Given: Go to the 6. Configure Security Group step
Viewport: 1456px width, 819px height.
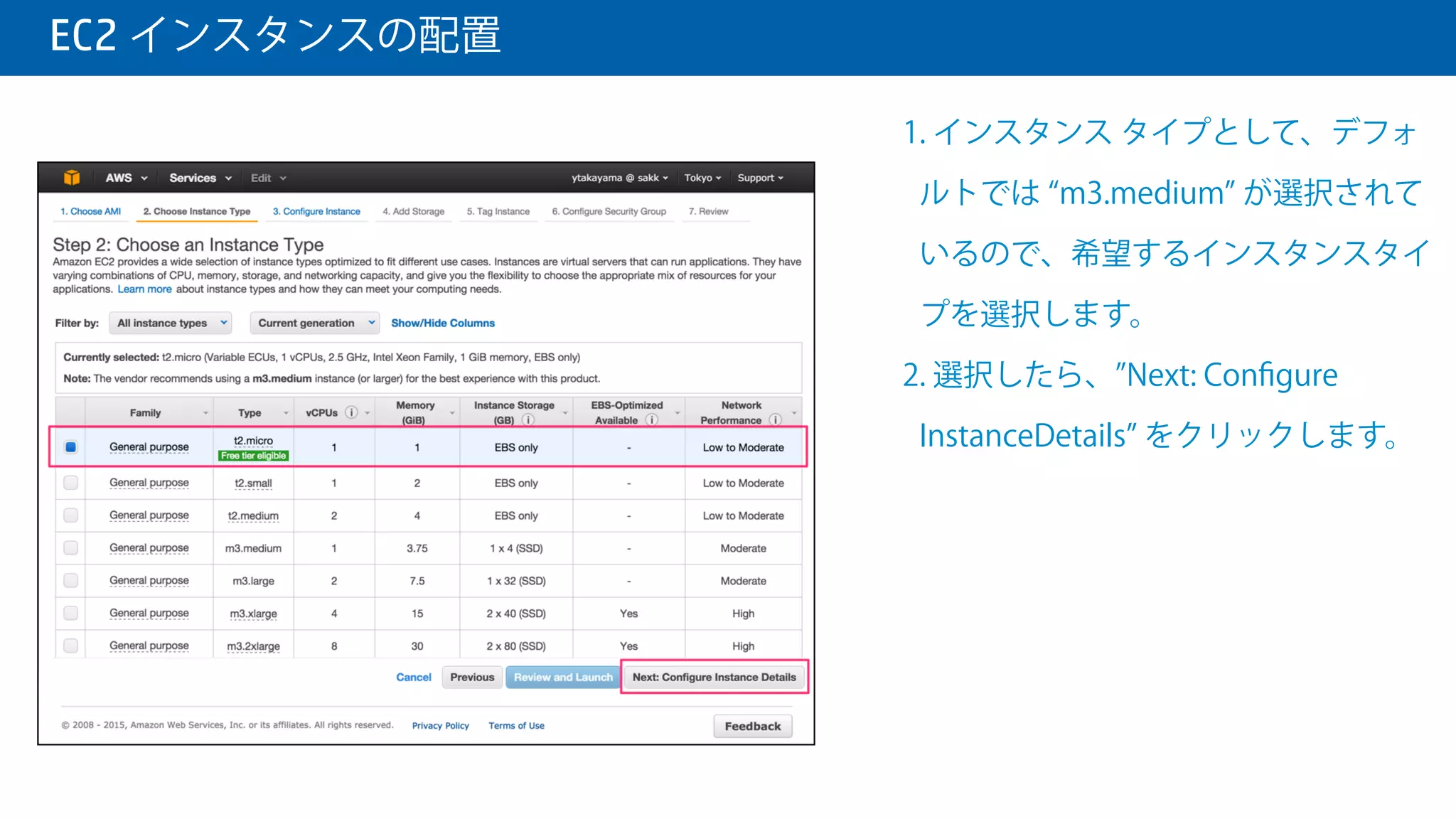Looking at the screenshot, I should [x=609, y=211].
